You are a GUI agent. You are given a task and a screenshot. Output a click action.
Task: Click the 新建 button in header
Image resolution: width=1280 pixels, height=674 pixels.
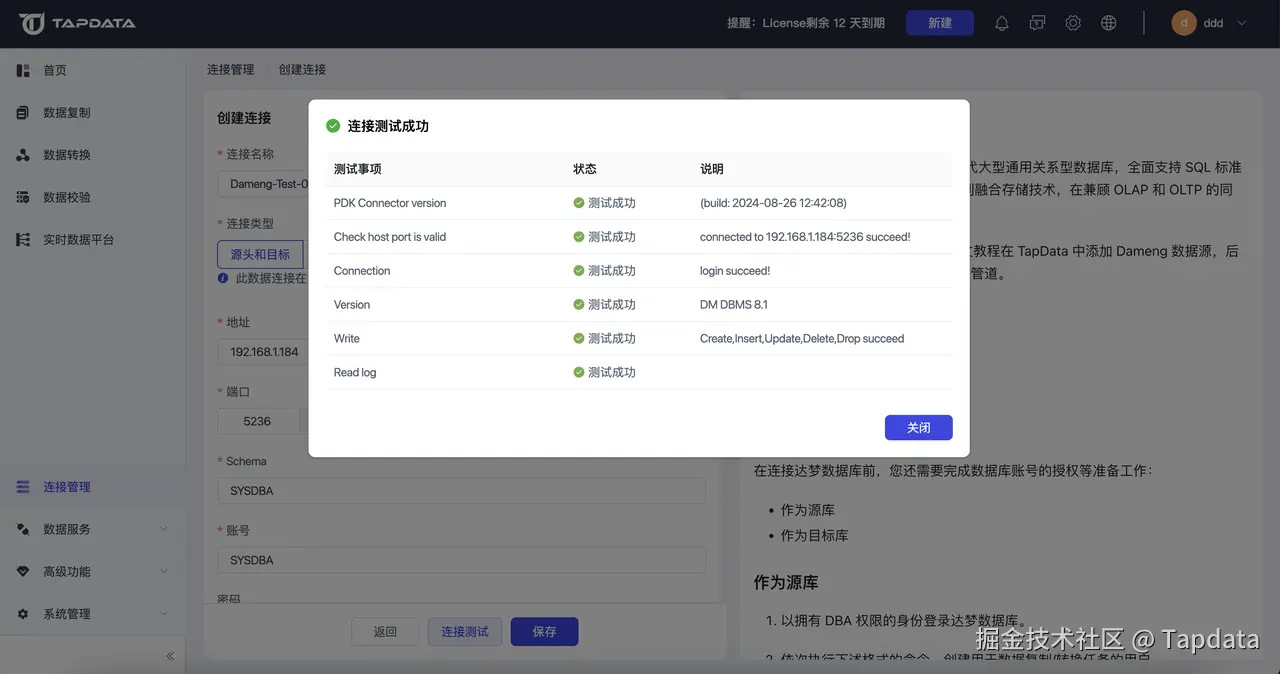pyautogui.click(x=940, y=23)
